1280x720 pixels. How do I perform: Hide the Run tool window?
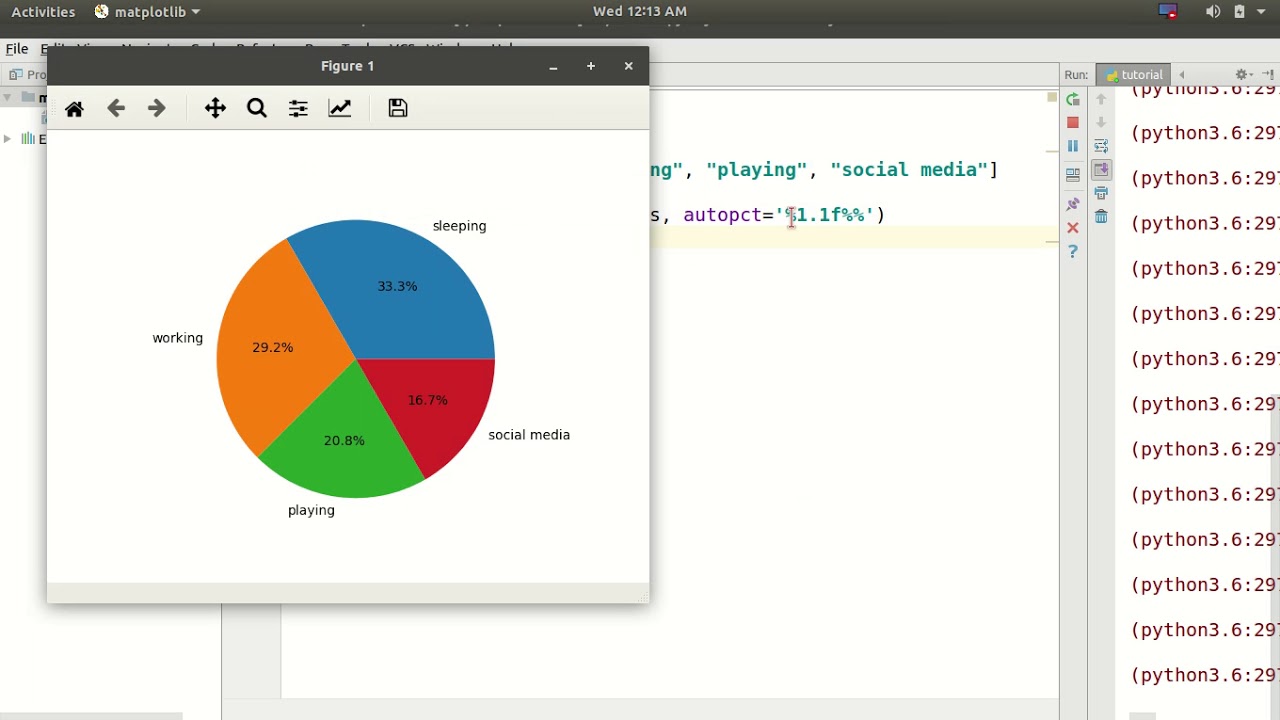coord(1268,75)
